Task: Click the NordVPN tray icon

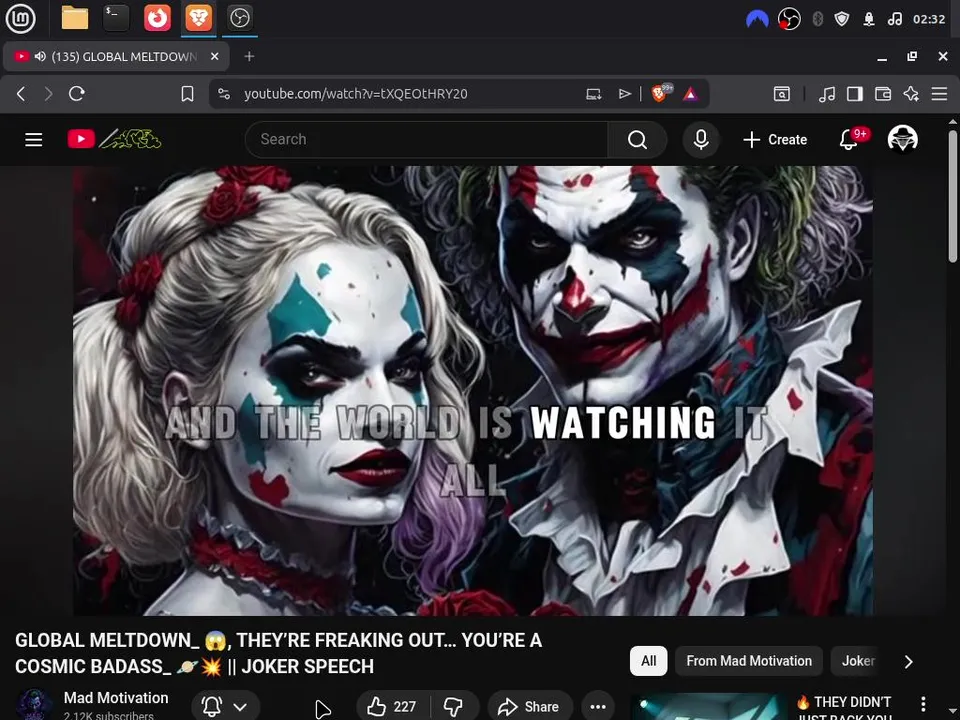Action: pyautogui.click(x=757, y=19)
